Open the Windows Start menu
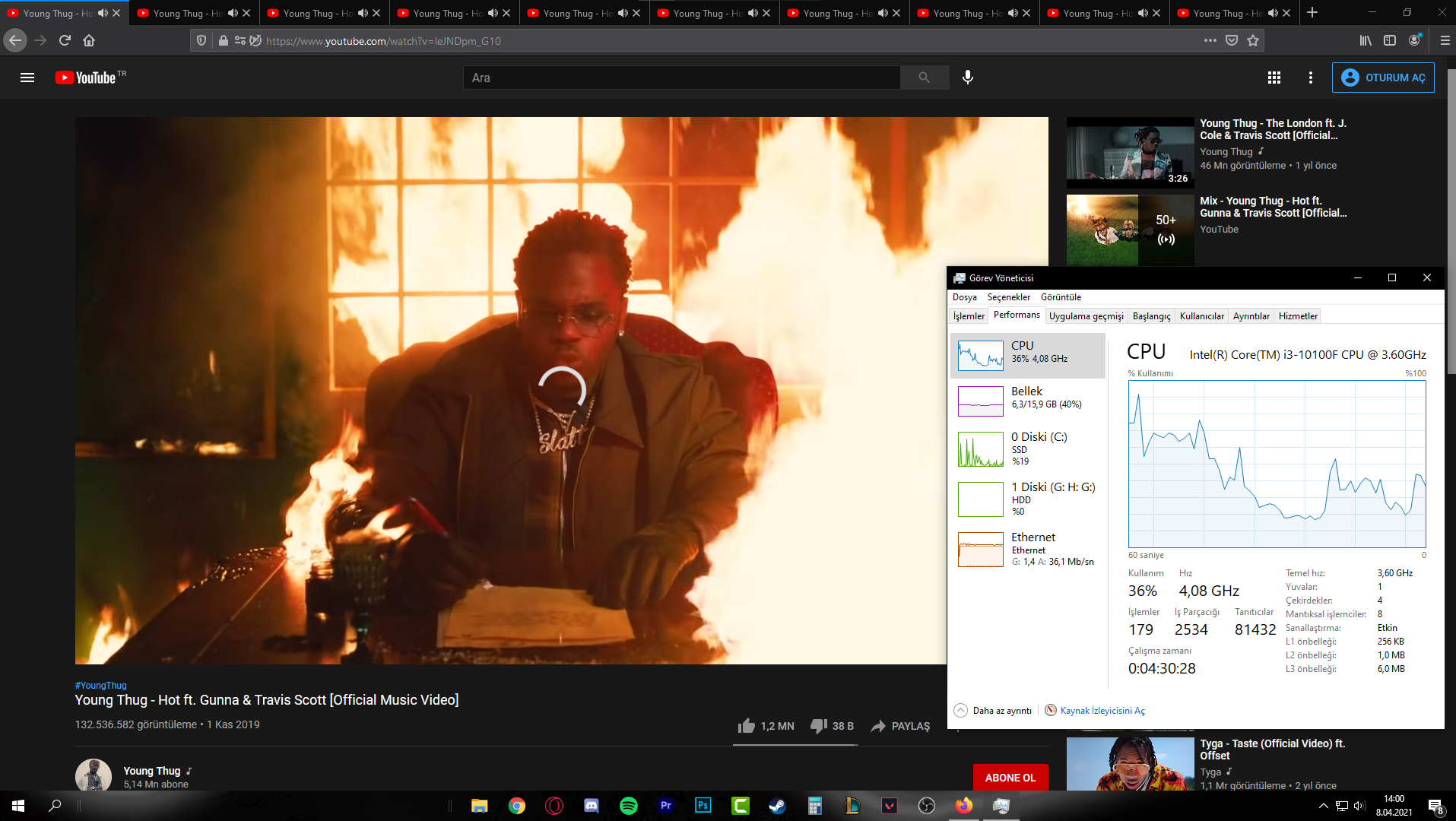 [x=18, y=806]
